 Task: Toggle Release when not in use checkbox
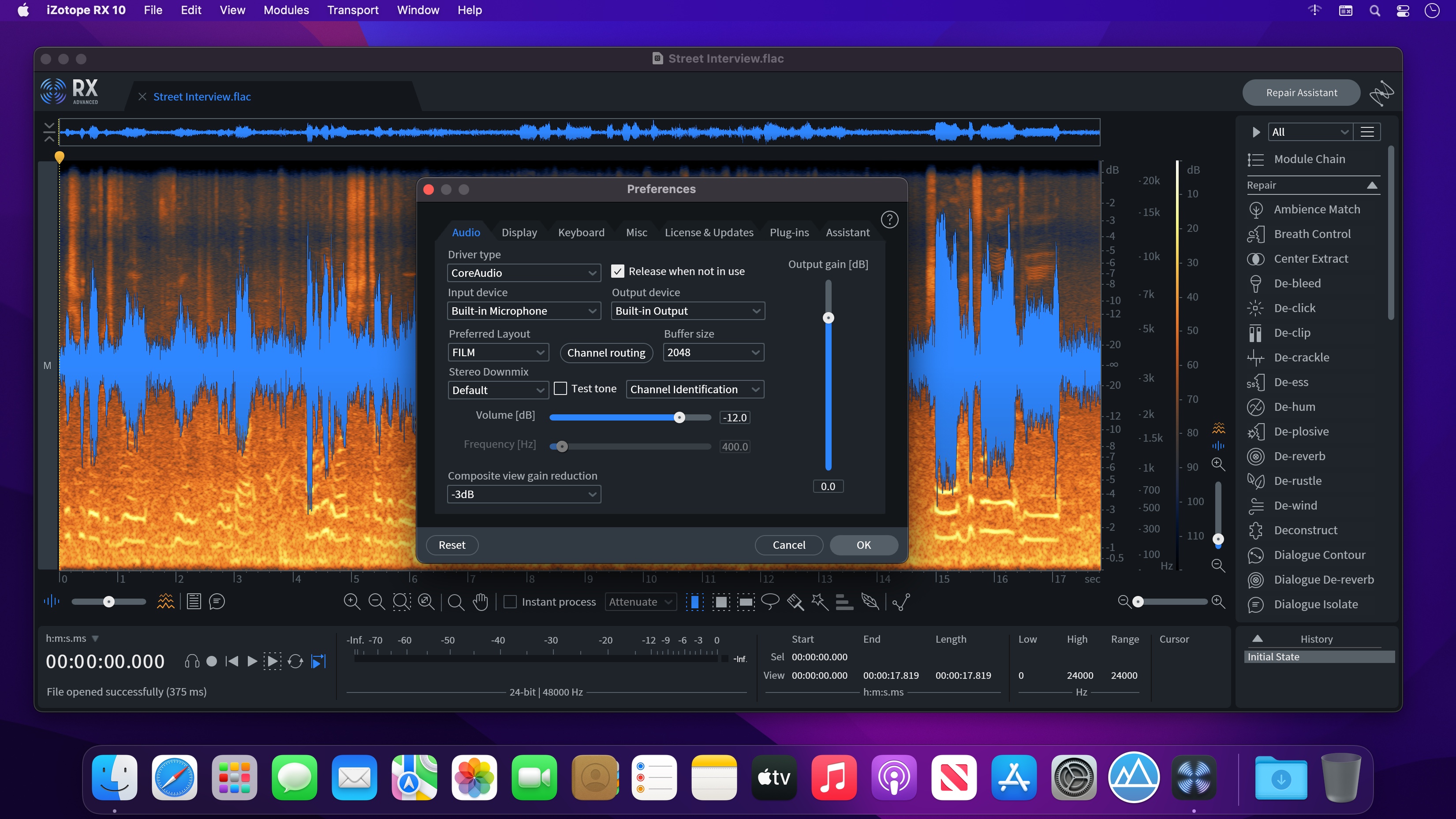click(617, 271)
